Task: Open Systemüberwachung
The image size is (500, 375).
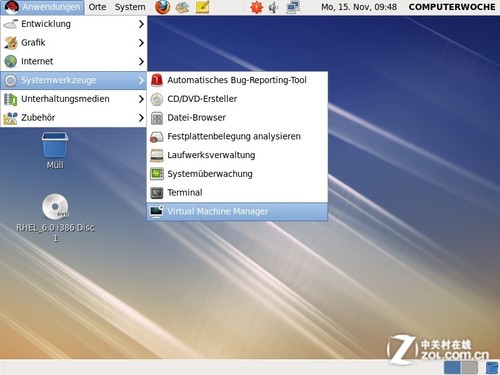Action: coord(237,174)
